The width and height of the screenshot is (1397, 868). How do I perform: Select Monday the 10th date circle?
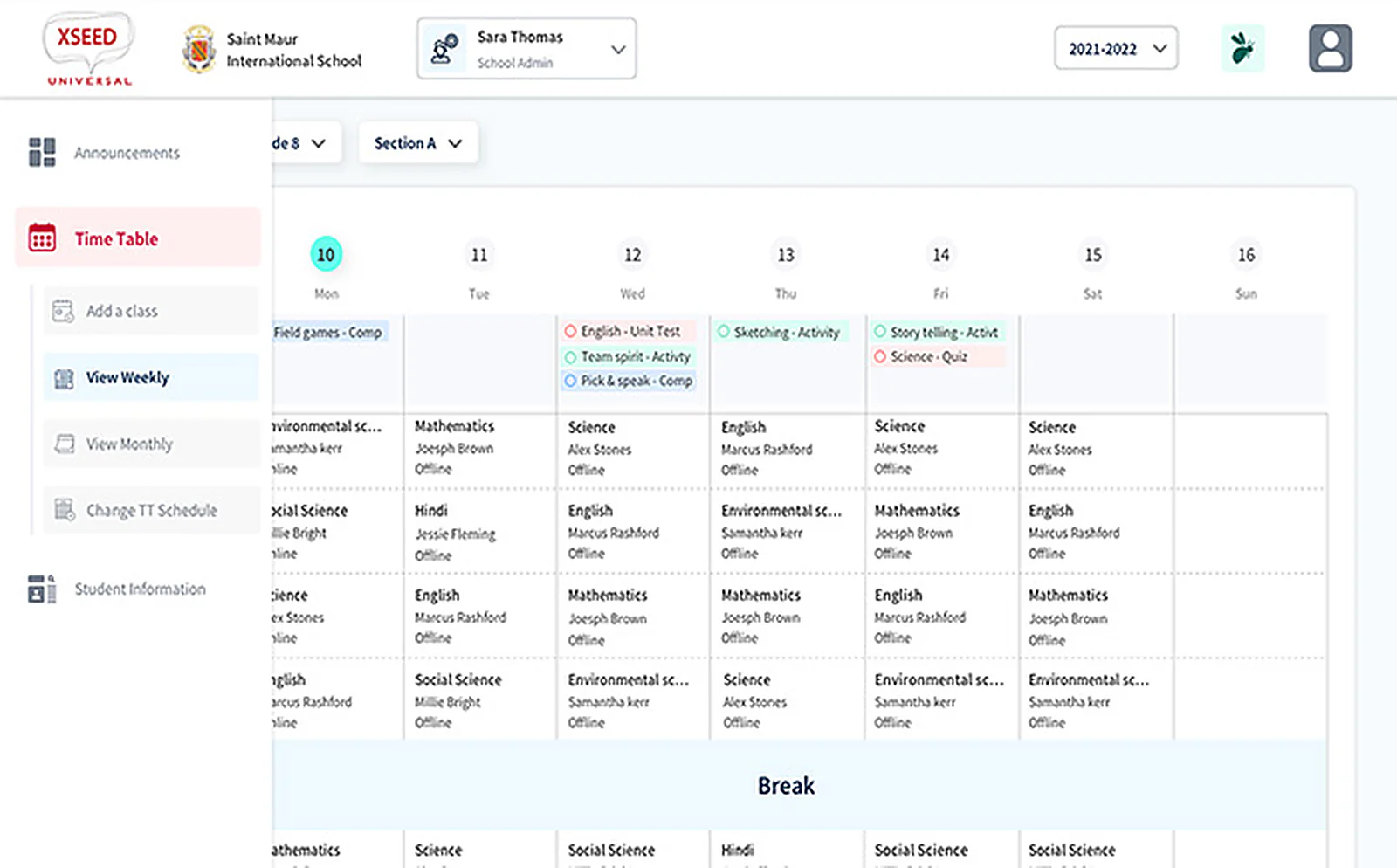point(326,255)
